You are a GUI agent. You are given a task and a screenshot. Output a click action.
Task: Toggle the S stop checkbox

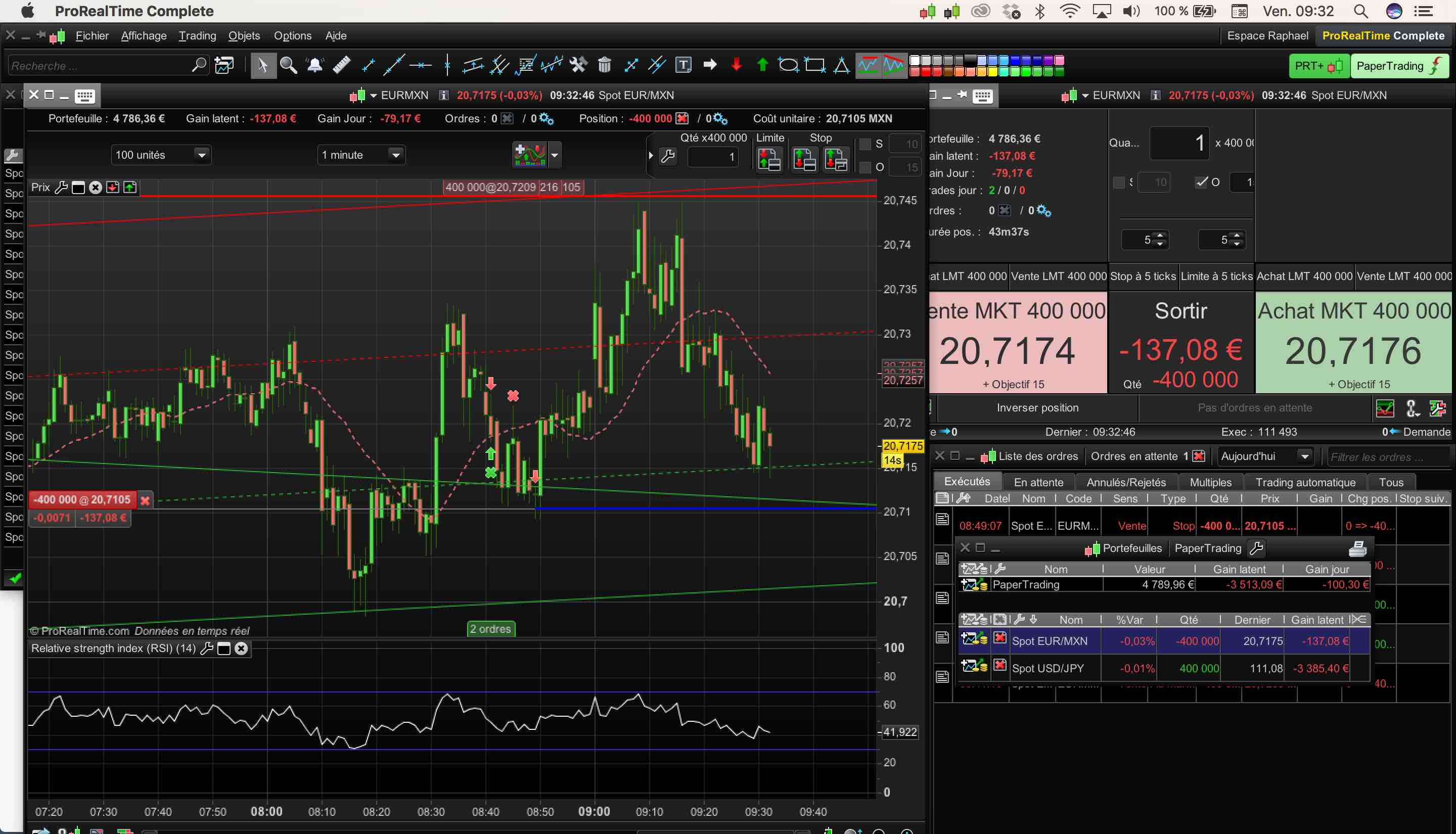[866, 145]
